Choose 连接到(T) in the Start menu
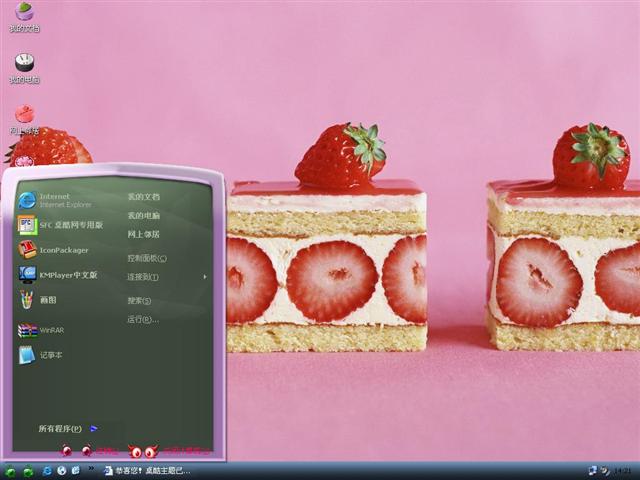640x480 pixels. click(143, 277)
